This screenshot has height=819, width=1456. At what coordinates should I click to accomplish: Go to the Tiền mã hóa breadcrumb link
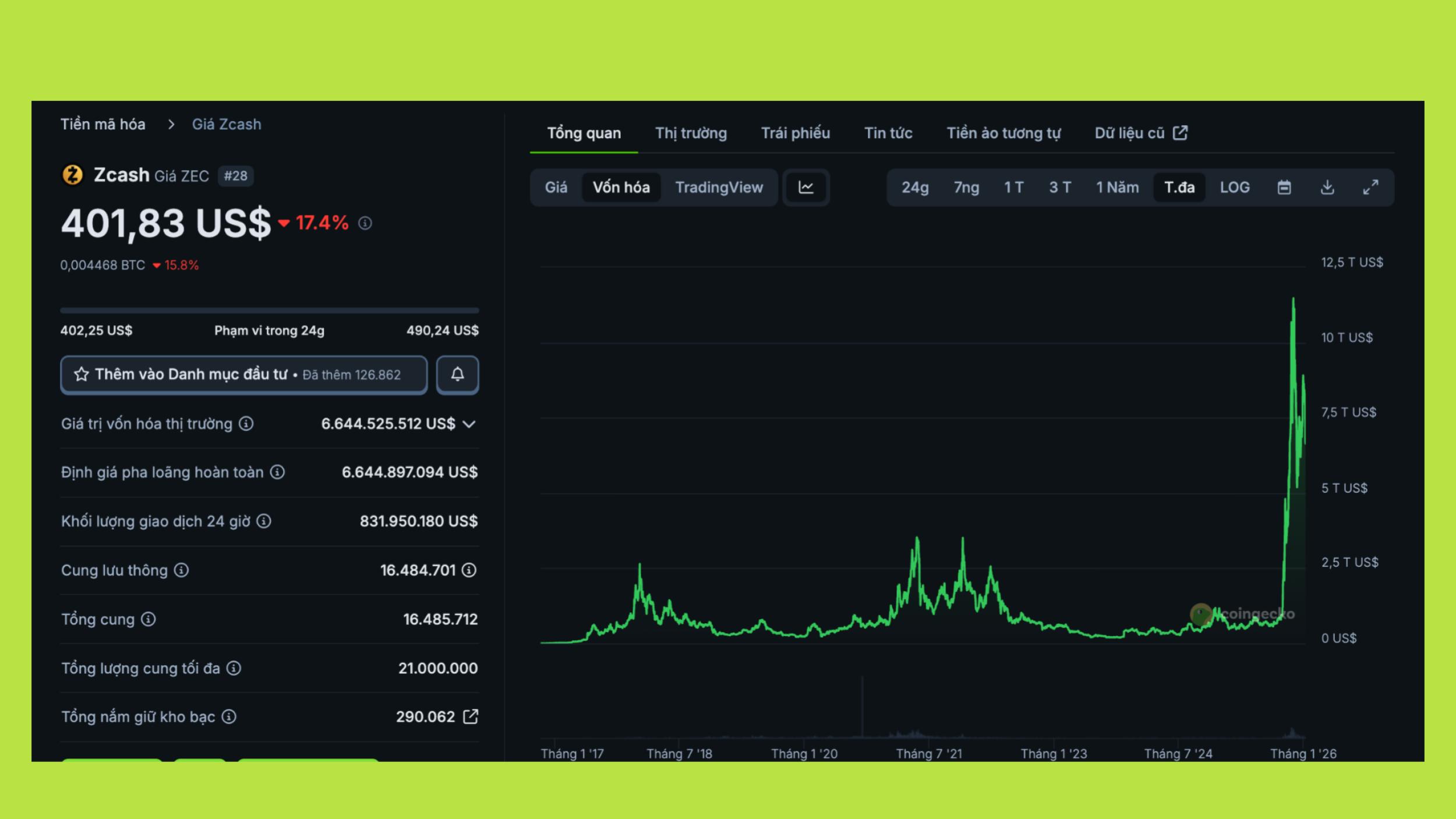click(x=103, y=125)
